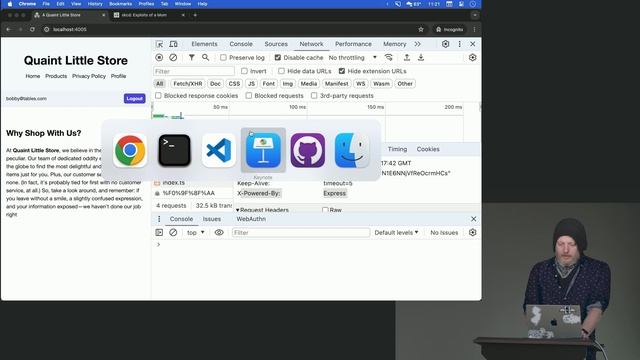The image size is (640, 360).
Task: Open the Privacy Policy link
Action: coord(89,76)
